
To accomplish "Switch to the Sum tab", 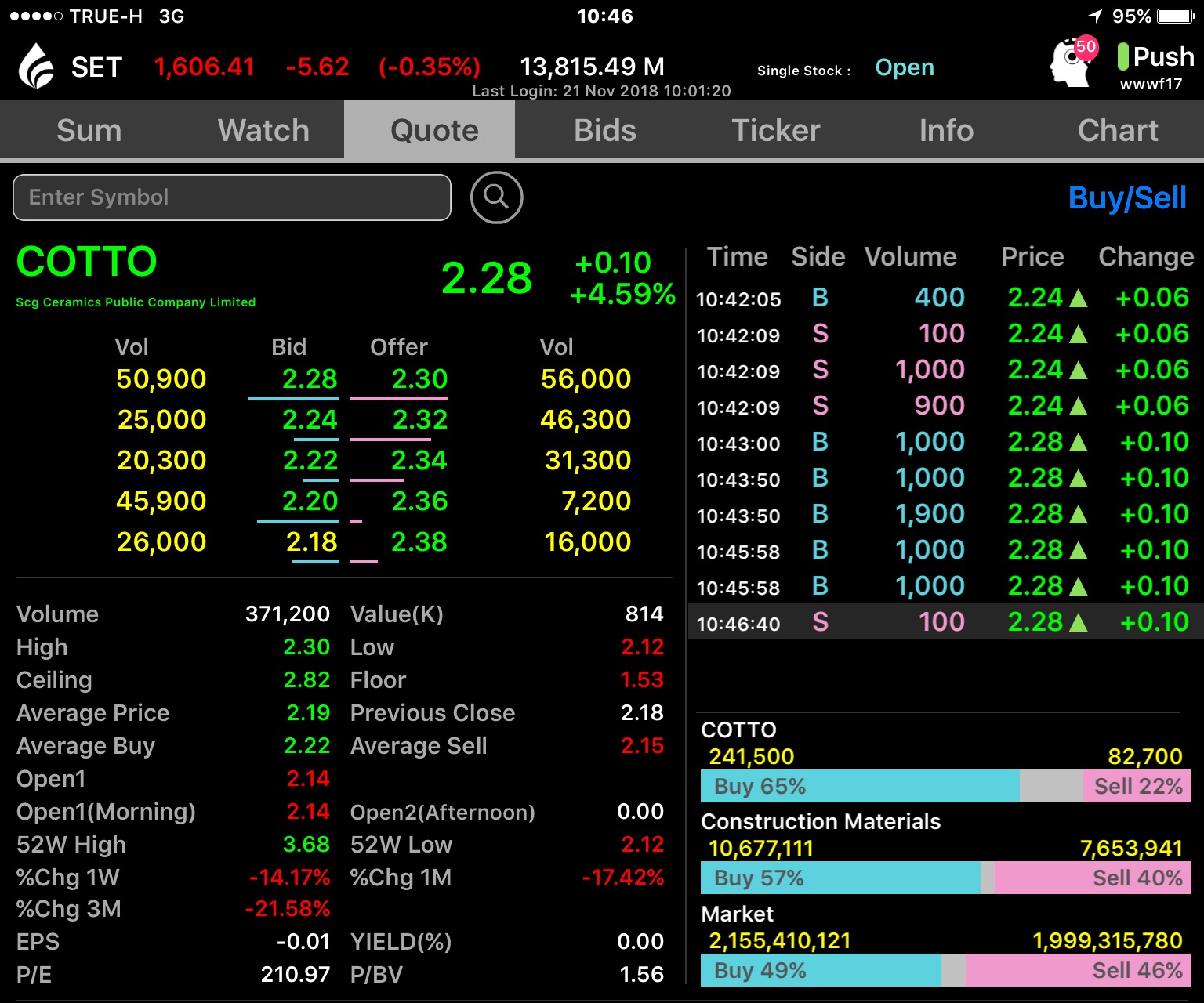I will pyautogui.click(x=89, y=130).
